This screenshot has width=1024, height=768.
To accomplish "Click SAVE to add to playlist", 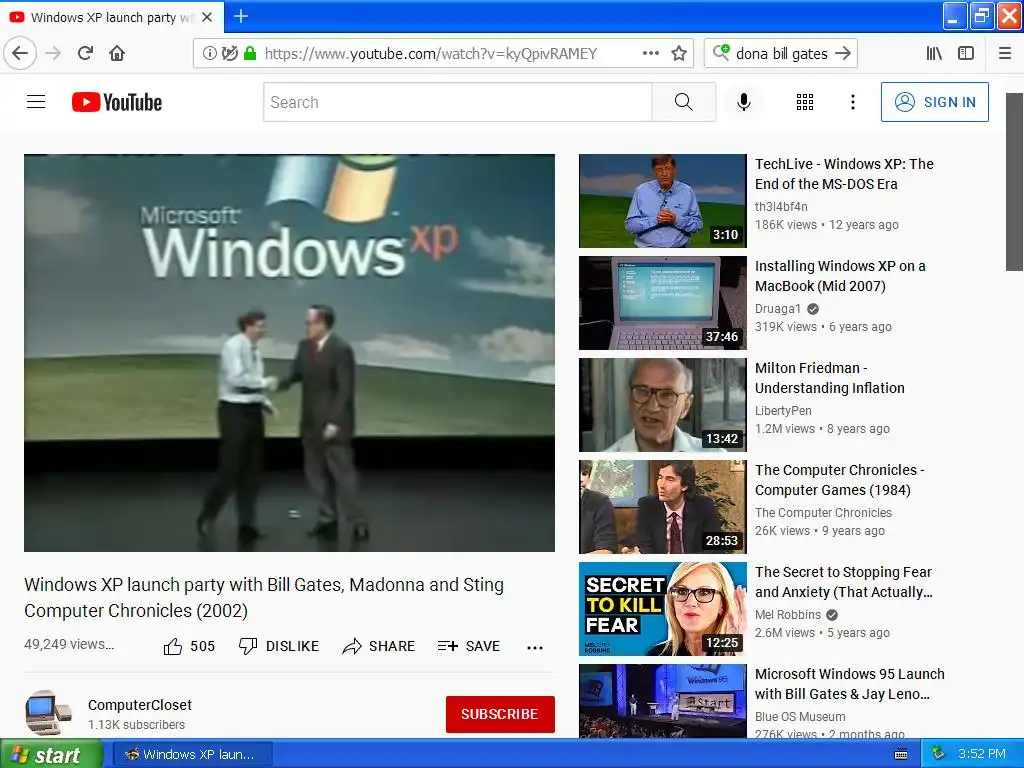I will click(x=469, y=646).
